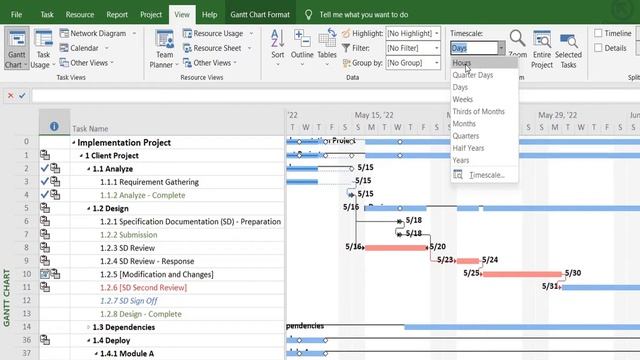Viewport: 640px width, 360px height.
Task: Collapse the 1.2 Design summary task
Action: [89, 209]
